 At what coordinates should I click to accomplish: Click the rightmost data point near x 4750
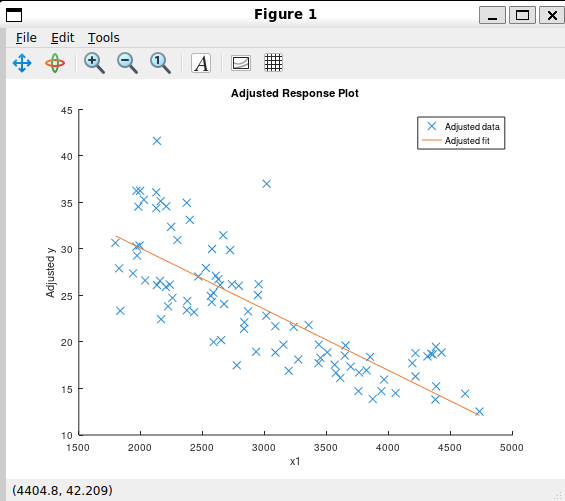click(479, 412)
